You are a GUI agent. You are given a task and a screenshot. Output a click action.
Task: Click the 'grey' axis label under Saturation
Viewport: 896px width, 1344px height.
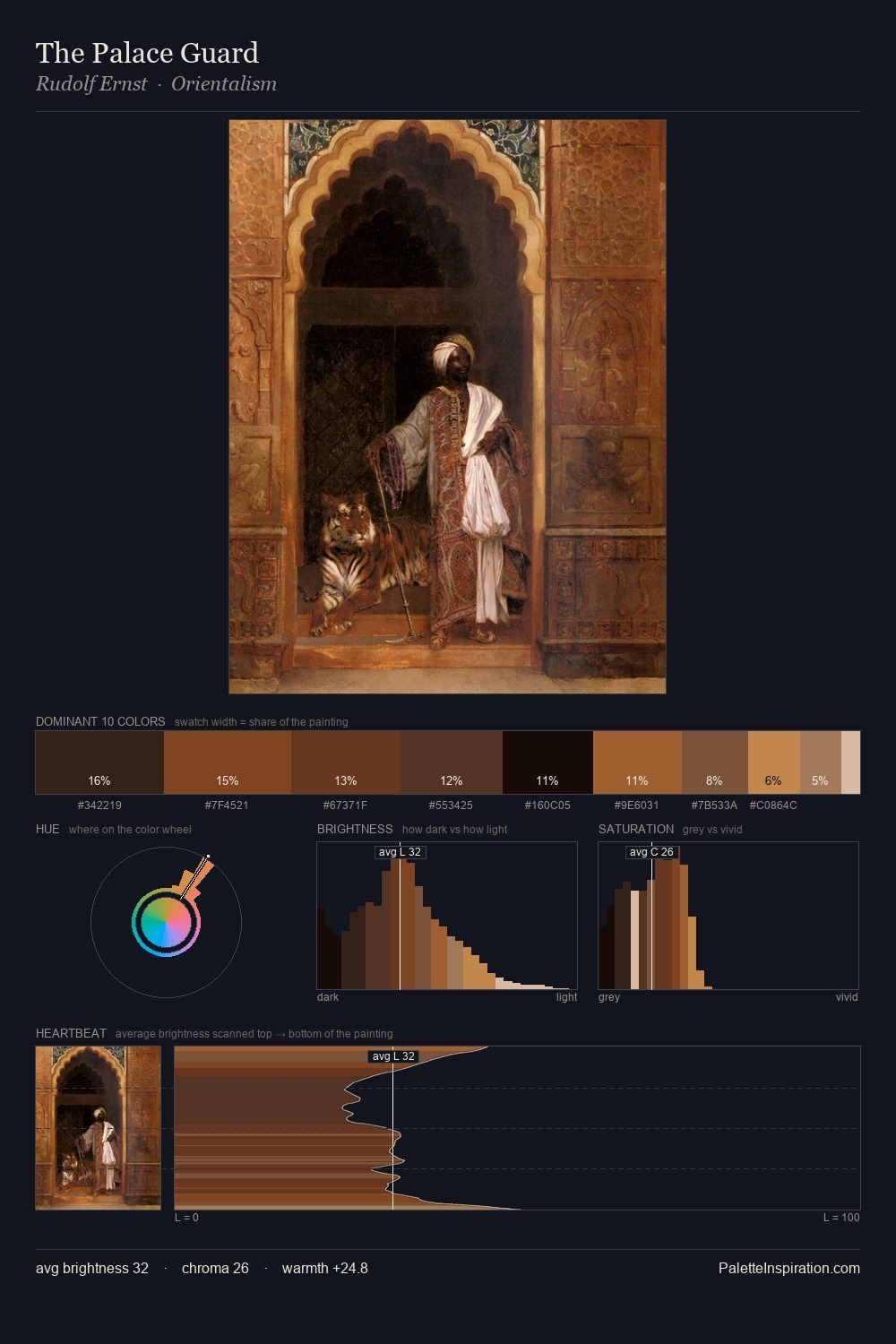click(609, 996)
